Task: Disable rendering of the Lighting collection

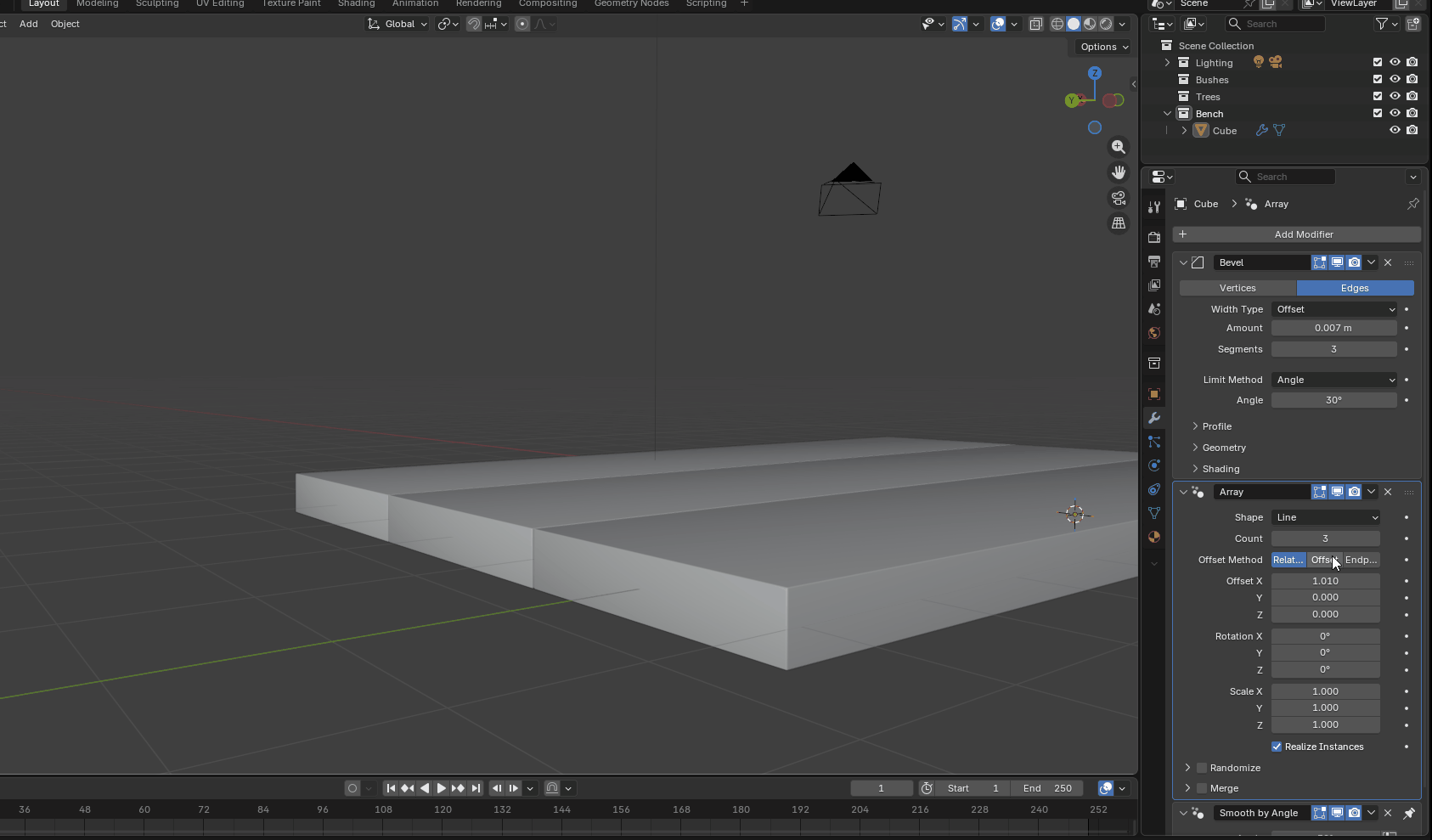Action: pos(1412,62)
